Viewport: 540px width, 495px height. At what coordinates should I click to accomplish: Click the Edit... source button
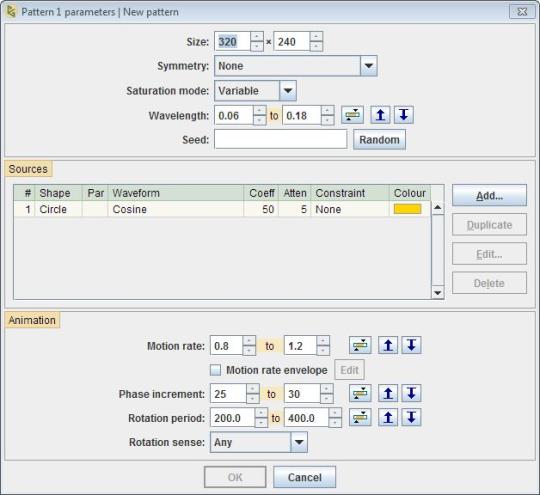click(489, 254)
